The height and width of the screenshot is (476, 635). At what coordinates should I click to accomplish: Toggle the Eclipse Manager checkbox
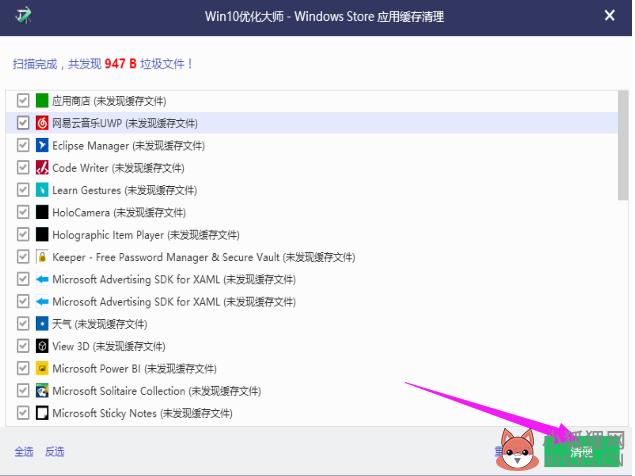click(x=23, y=145)
